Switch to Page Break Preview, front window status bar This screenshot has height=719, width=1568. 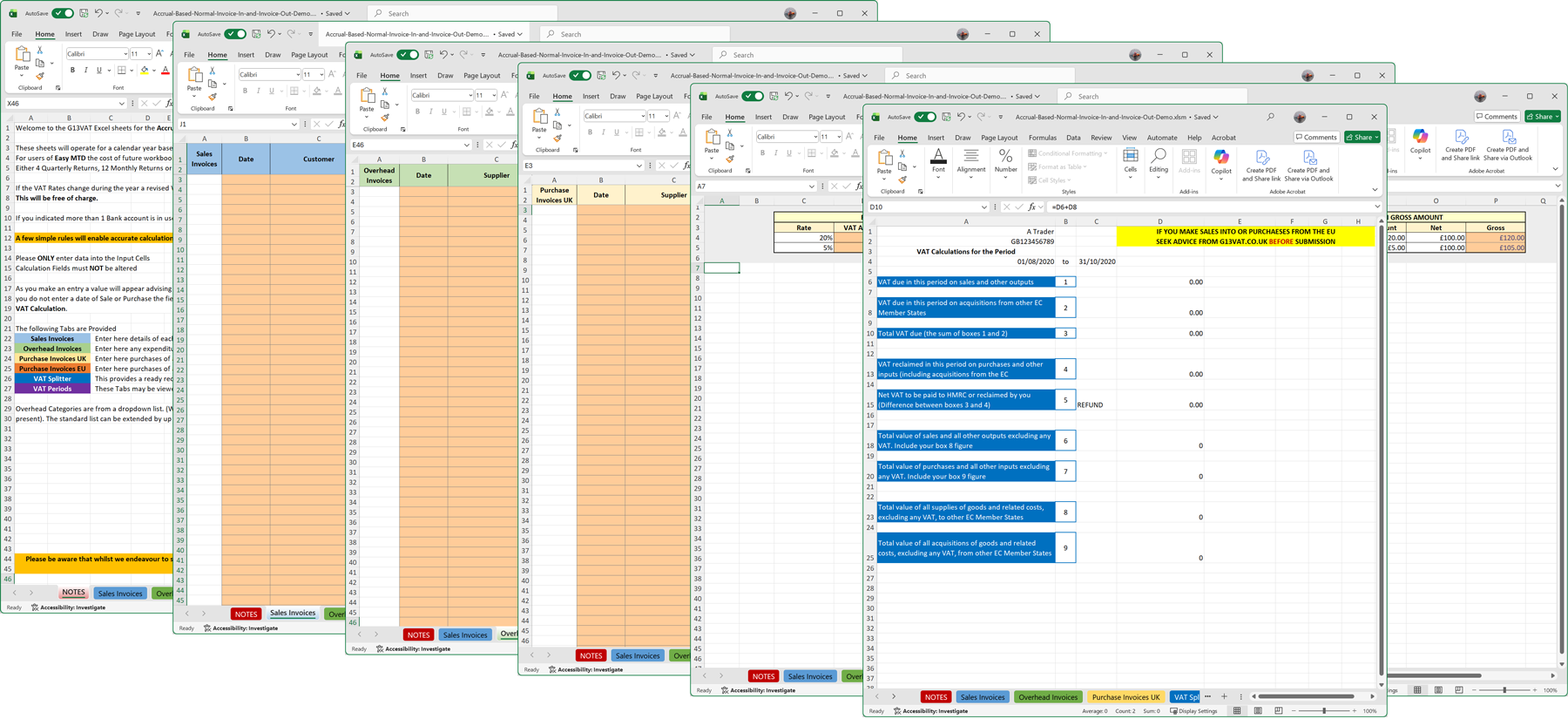tap(1278, 711)
